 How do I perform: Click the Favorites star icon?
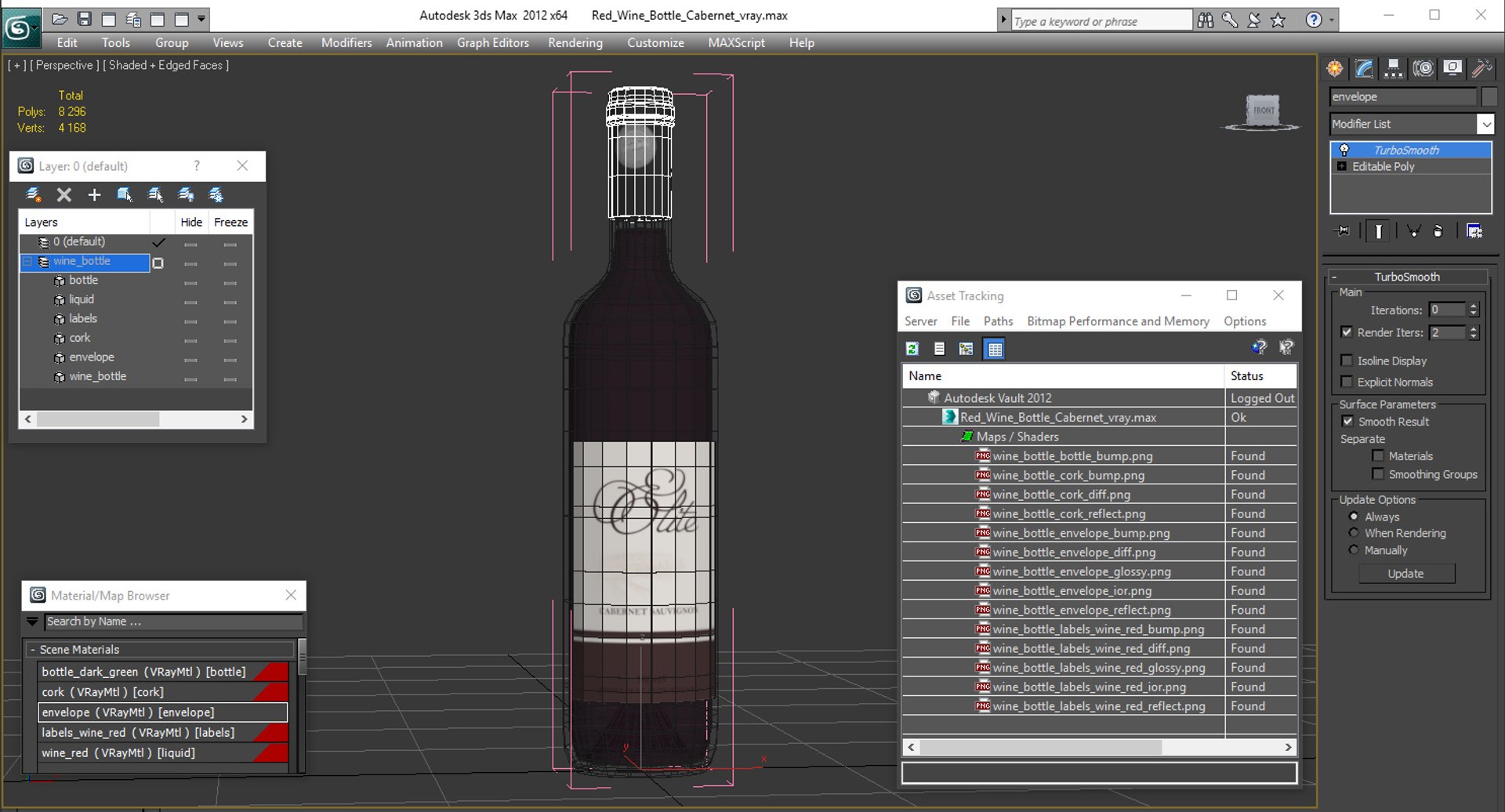point(1278,20)
